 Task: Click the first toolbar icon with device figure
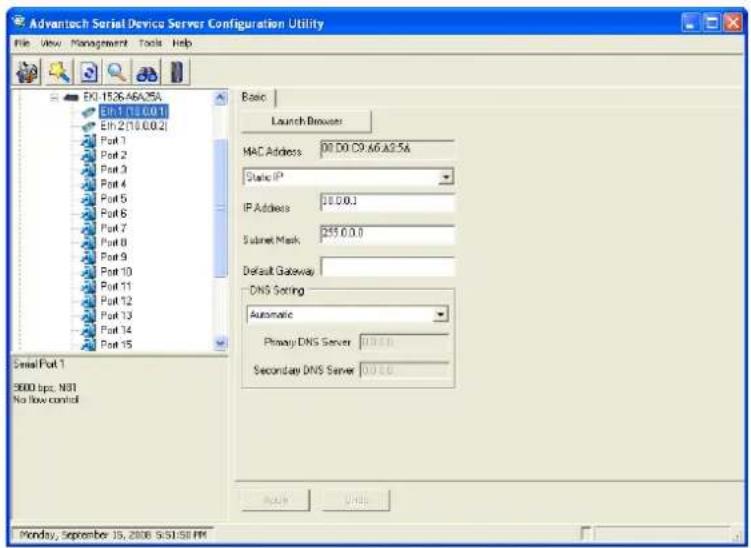click(27, 73)
